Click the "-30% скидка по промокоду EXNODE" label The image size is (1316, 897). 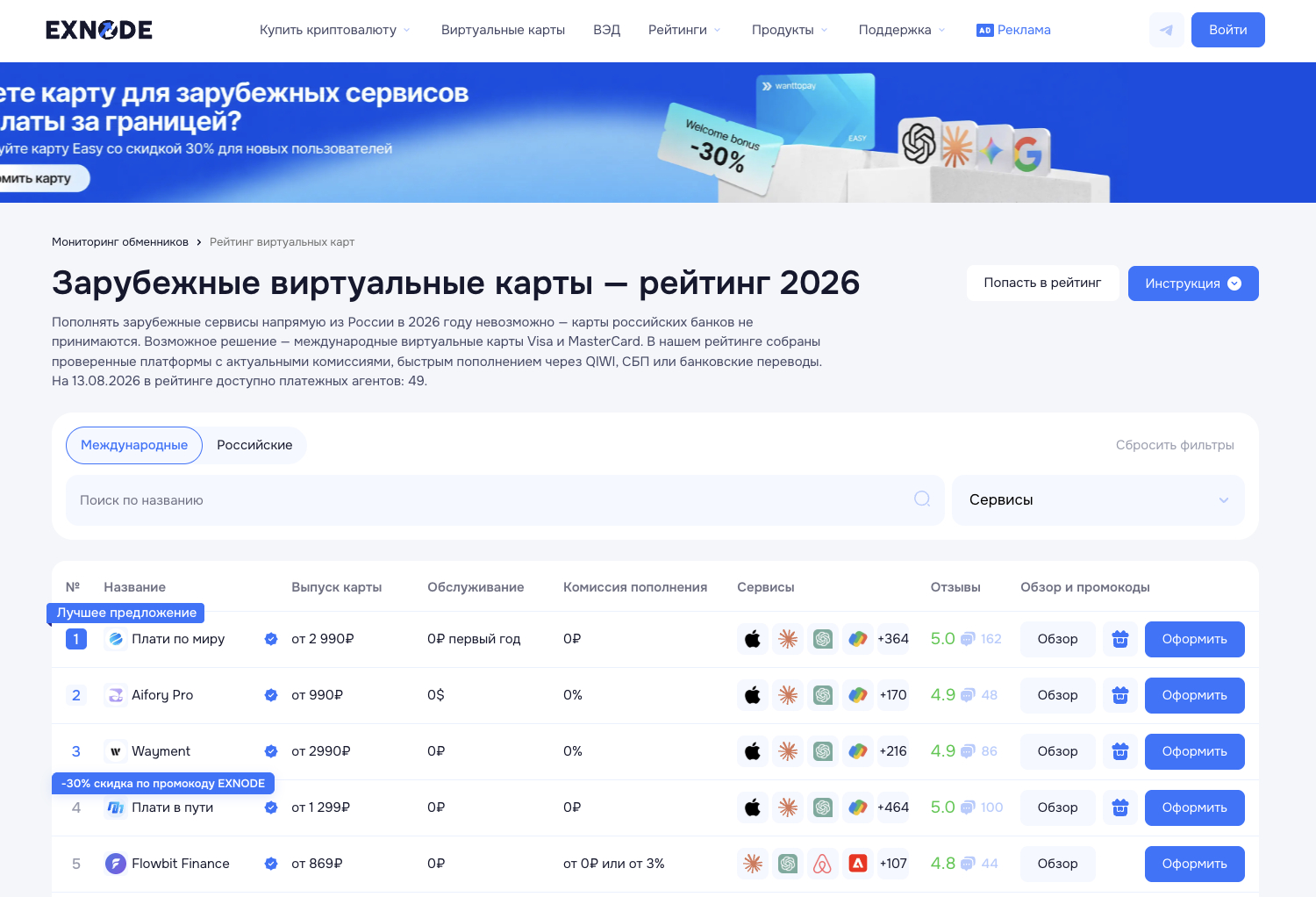(x=163, y=784)
